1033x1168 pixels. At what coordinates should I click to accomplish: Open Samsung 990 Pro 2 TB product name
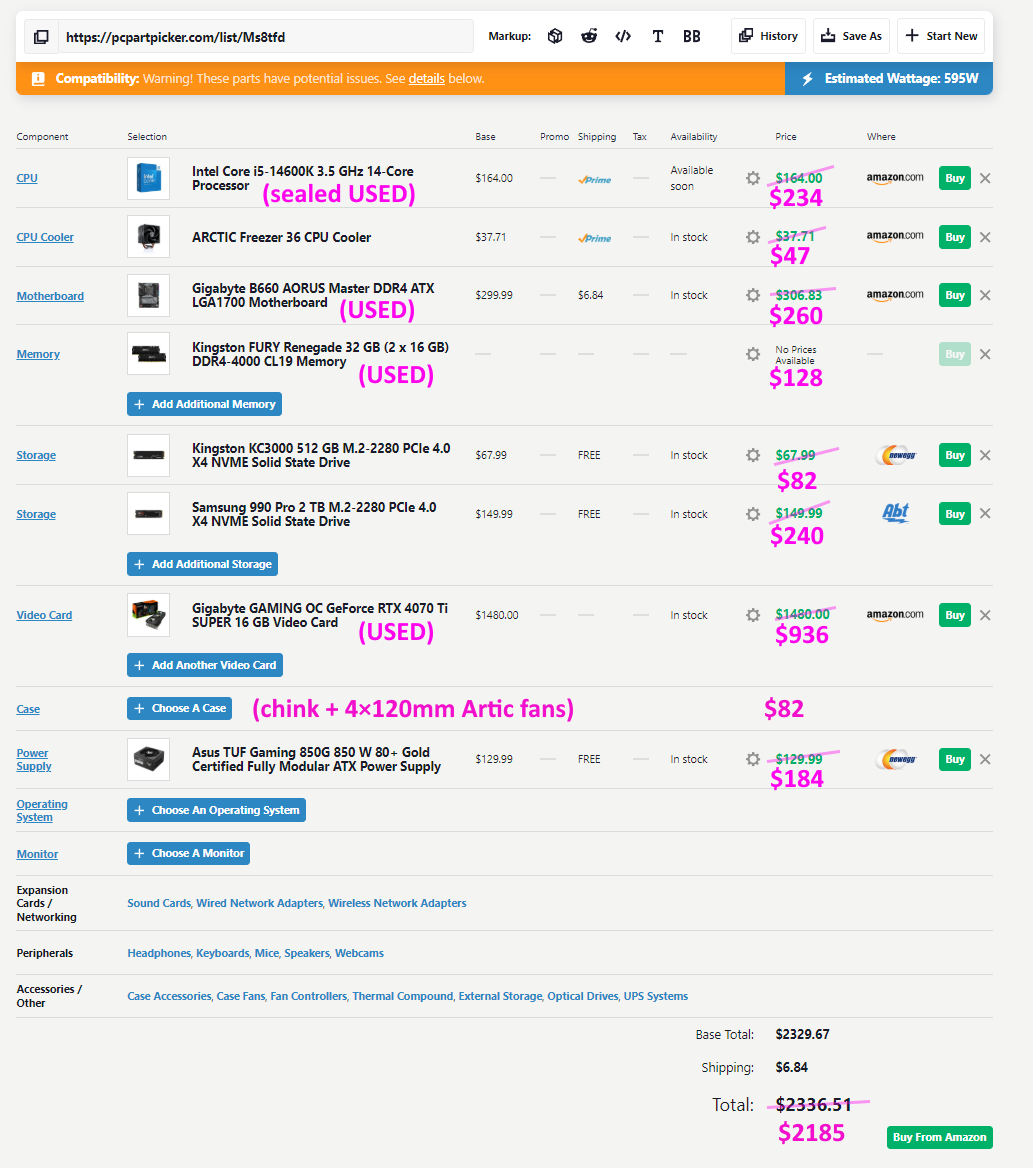[314, 514]
